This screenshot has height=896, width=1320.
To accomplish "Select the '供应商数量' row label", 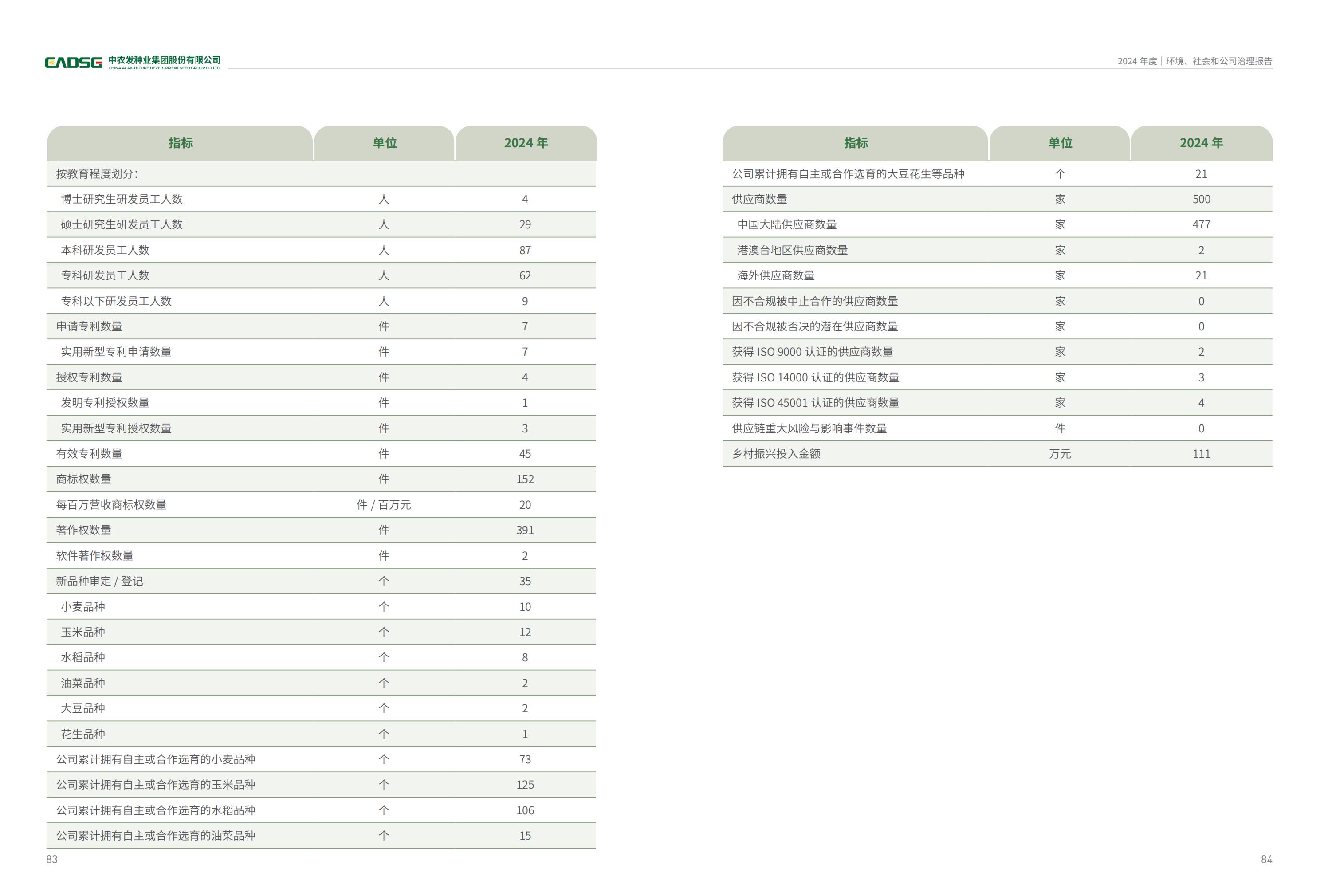I will click(x=759, y=200).
